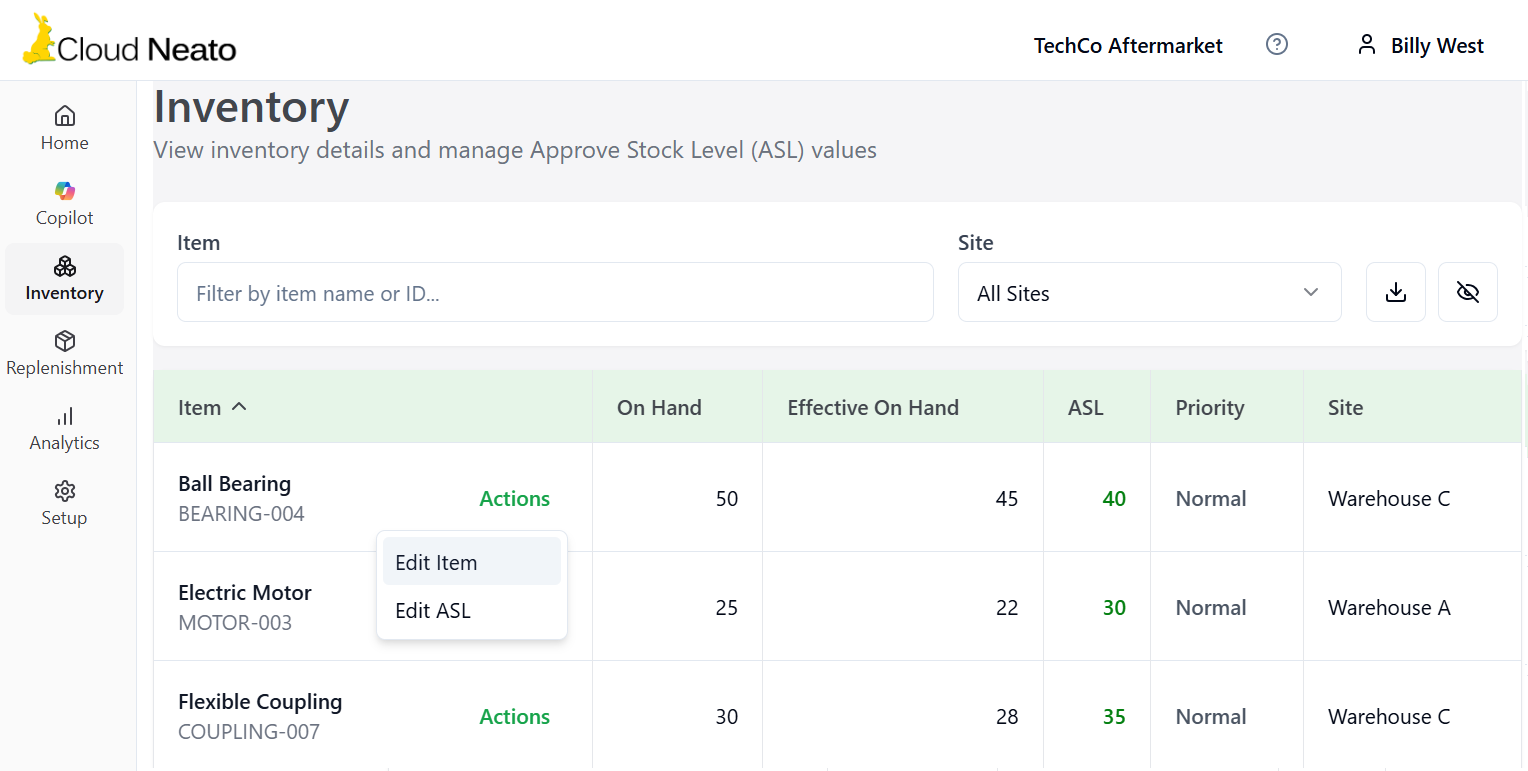Click Normal priority in Electric Motor row

tap(1211, 607)
